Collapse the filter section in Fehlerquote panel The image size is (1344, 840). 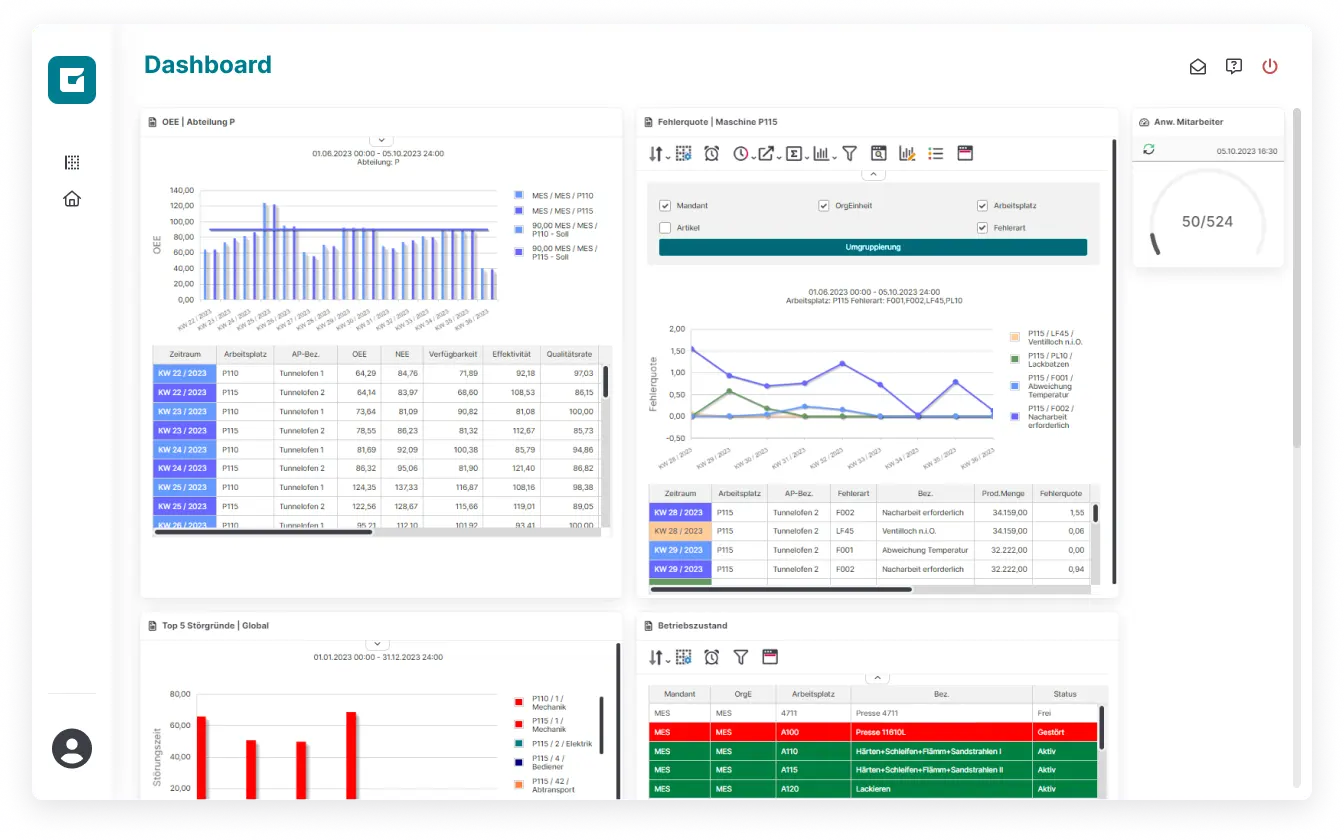pyautogui.click(x=873, y=173)
